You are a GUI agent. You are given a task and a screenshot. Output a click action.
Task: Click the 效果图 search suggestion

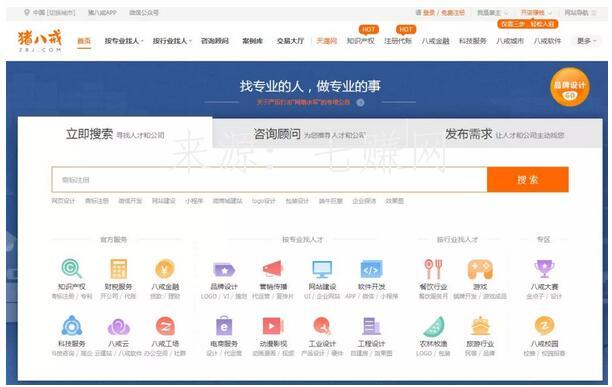click(x=395, y=201)
